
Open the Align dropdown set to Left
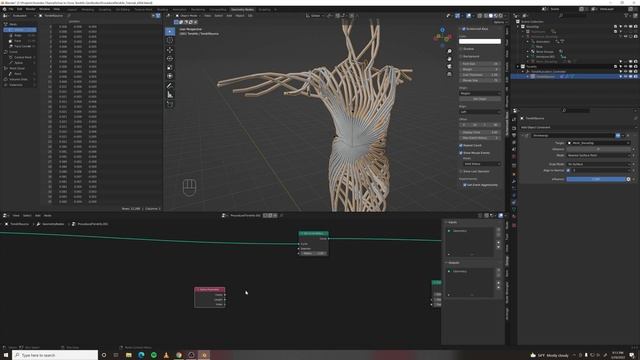(x=480, y=111)
